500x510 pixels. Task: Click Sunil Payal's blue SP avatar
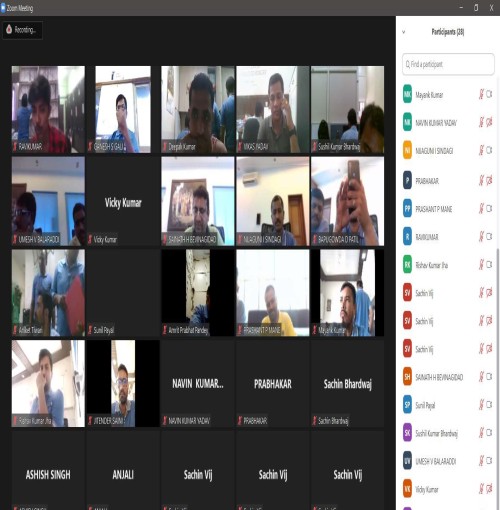407,405
